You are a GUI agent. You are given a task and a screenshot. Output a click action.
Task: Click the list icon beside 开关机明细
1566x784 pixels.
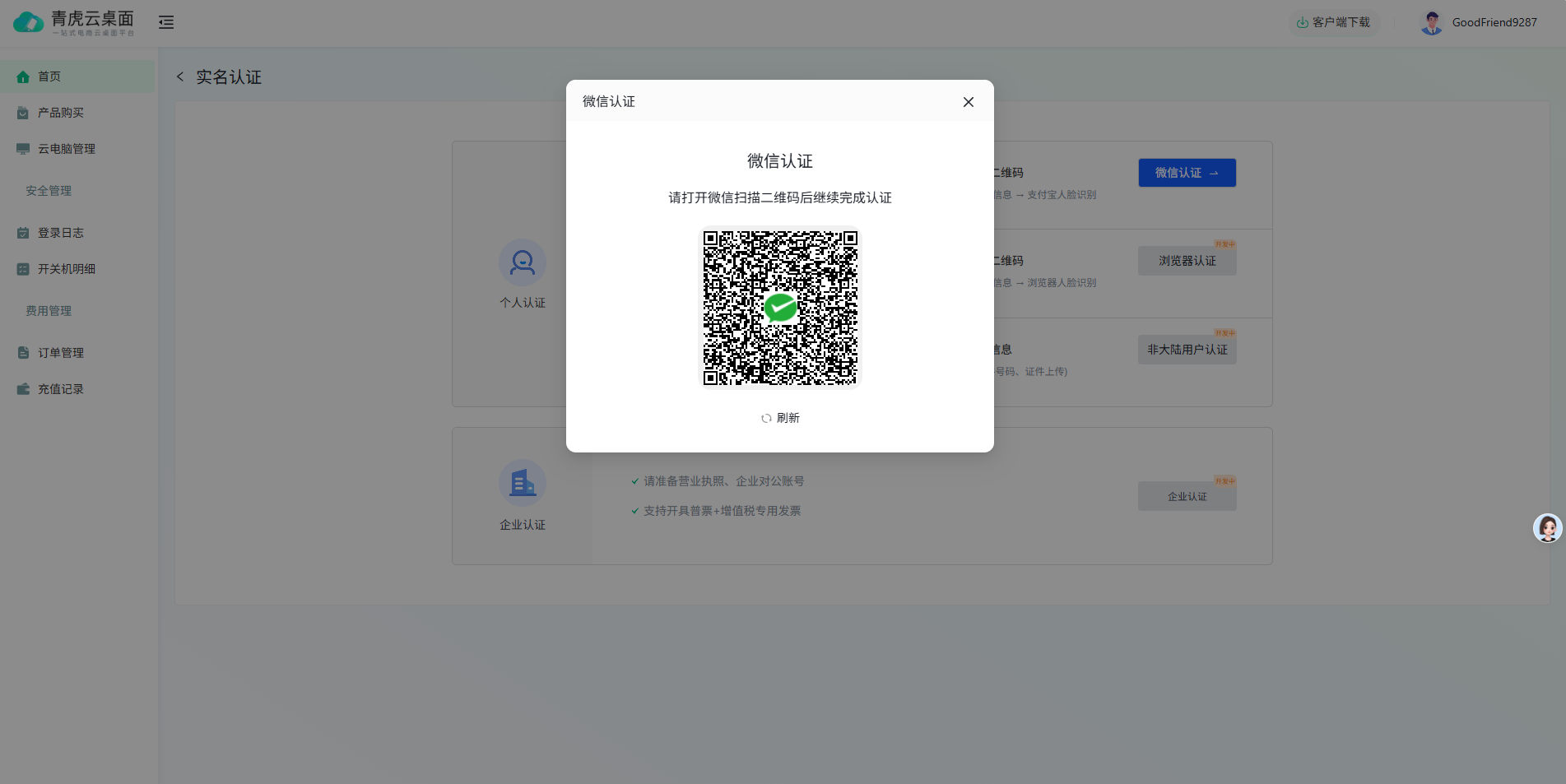click(23, 269)
